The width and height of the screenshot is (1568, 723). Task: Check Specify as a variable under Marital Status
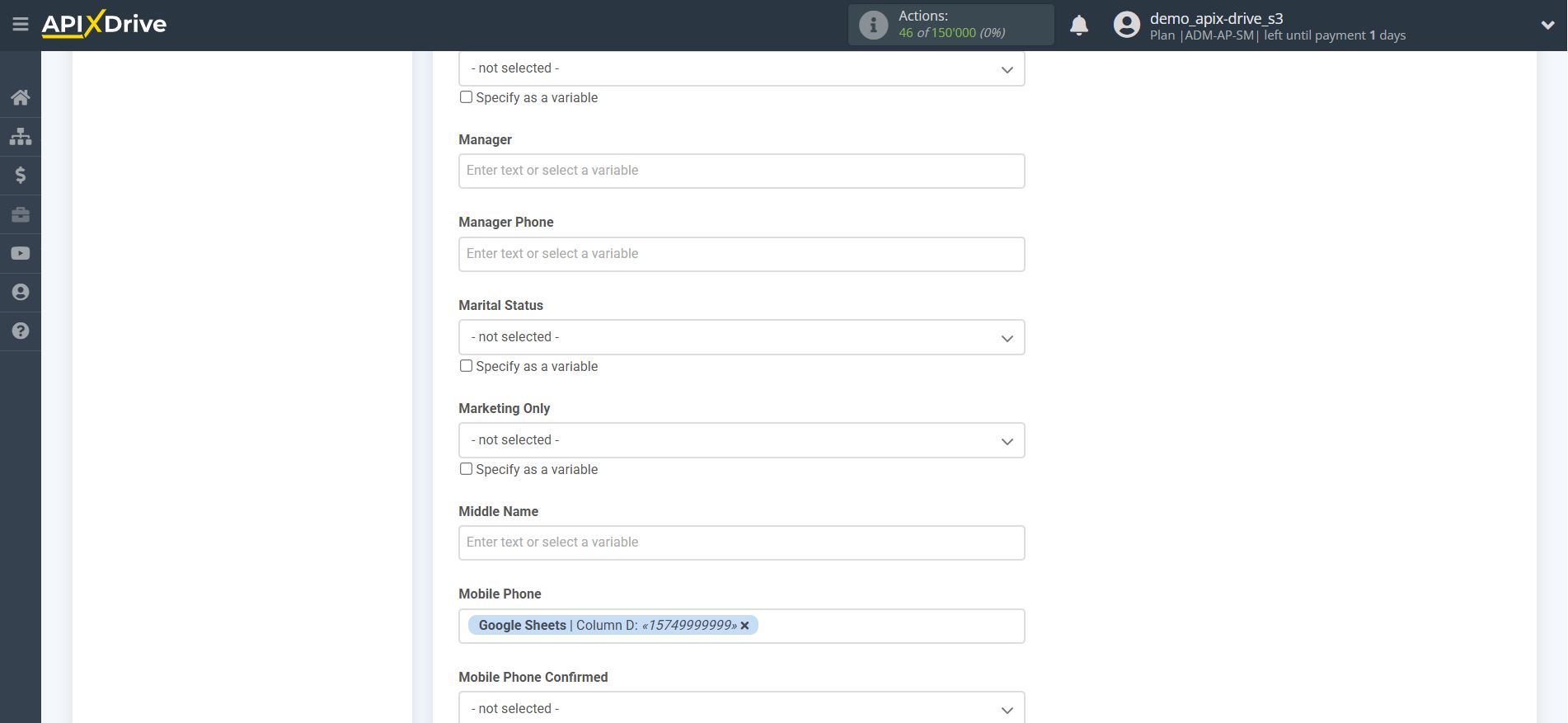[466, 366]
